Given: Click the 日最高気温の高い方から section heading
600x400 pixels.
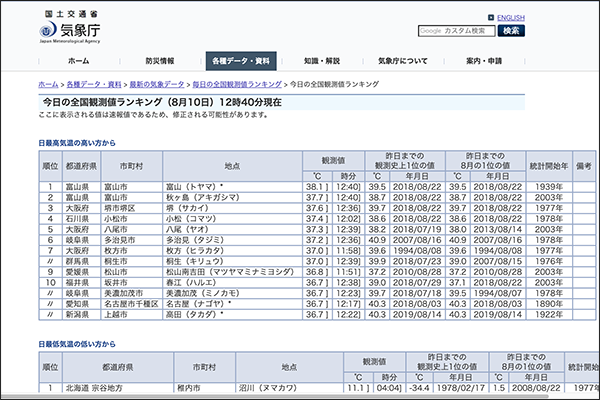Looking at the screenshot, I should pyautogui.click(x=78, y=143).
